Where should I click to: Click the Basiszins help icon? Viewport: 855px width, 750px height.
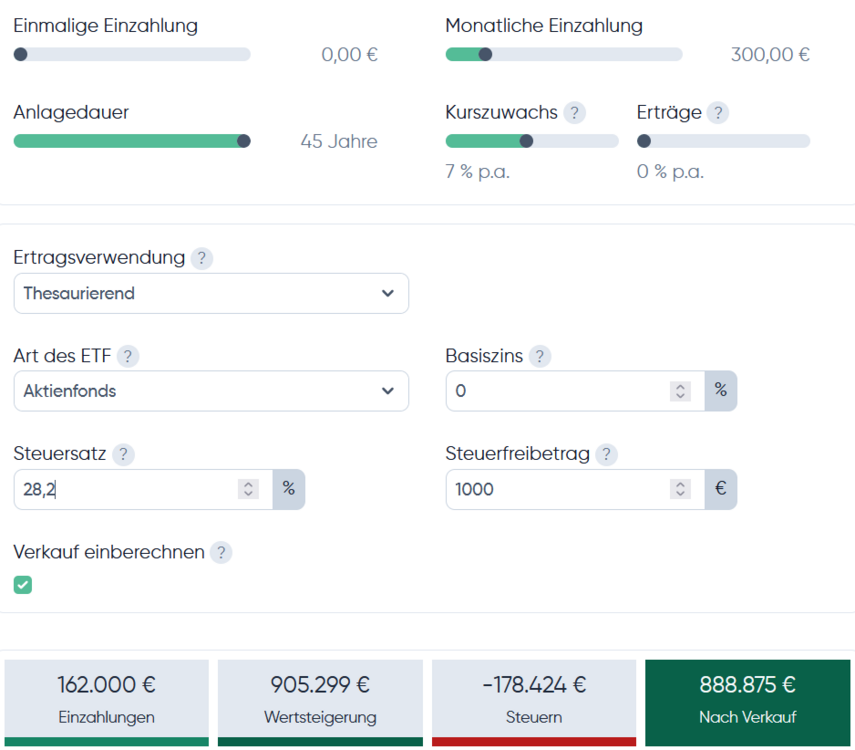(540, 356)
